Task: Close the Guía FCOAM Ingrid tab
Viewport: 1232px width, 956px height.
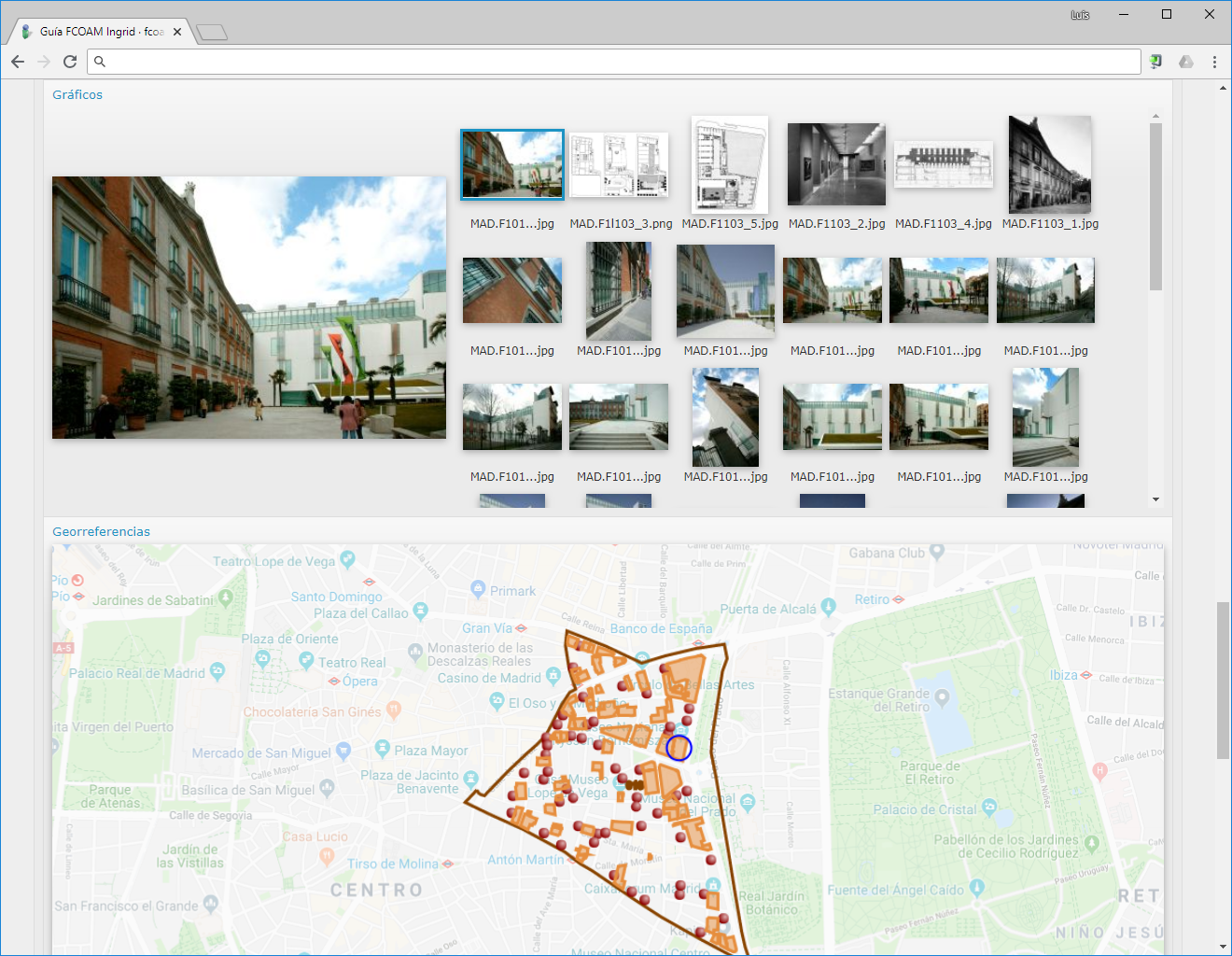Action: (177, 32)
